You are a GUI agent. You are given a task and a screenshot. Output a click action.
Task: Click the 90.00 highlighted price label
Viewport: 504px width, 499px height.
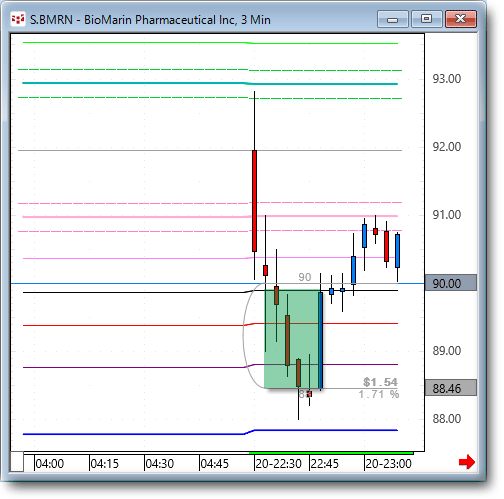pos(451,283)
